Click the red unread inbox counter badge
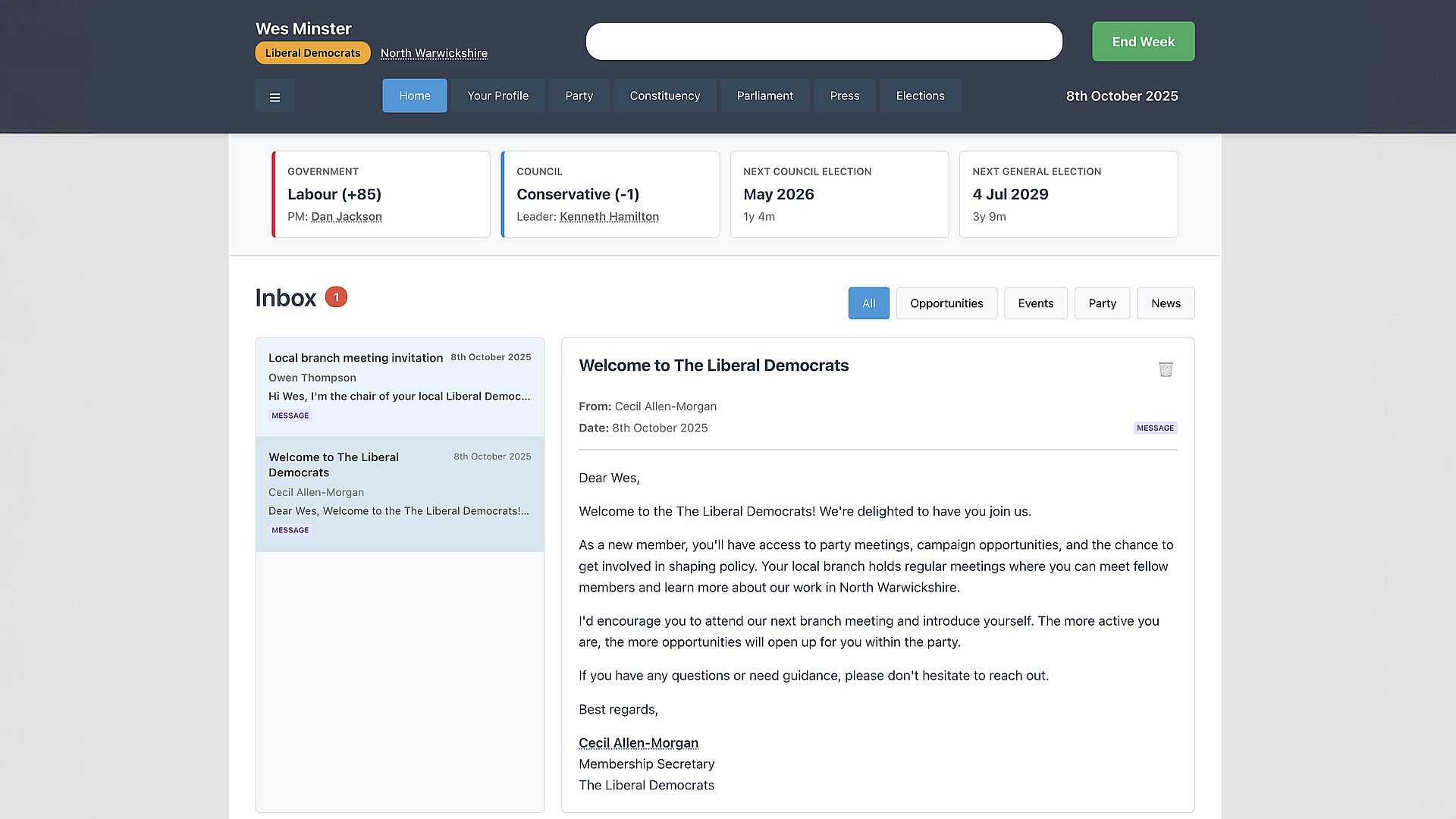1456x819 pixels. pyautogui.click(x=336, y=297)
